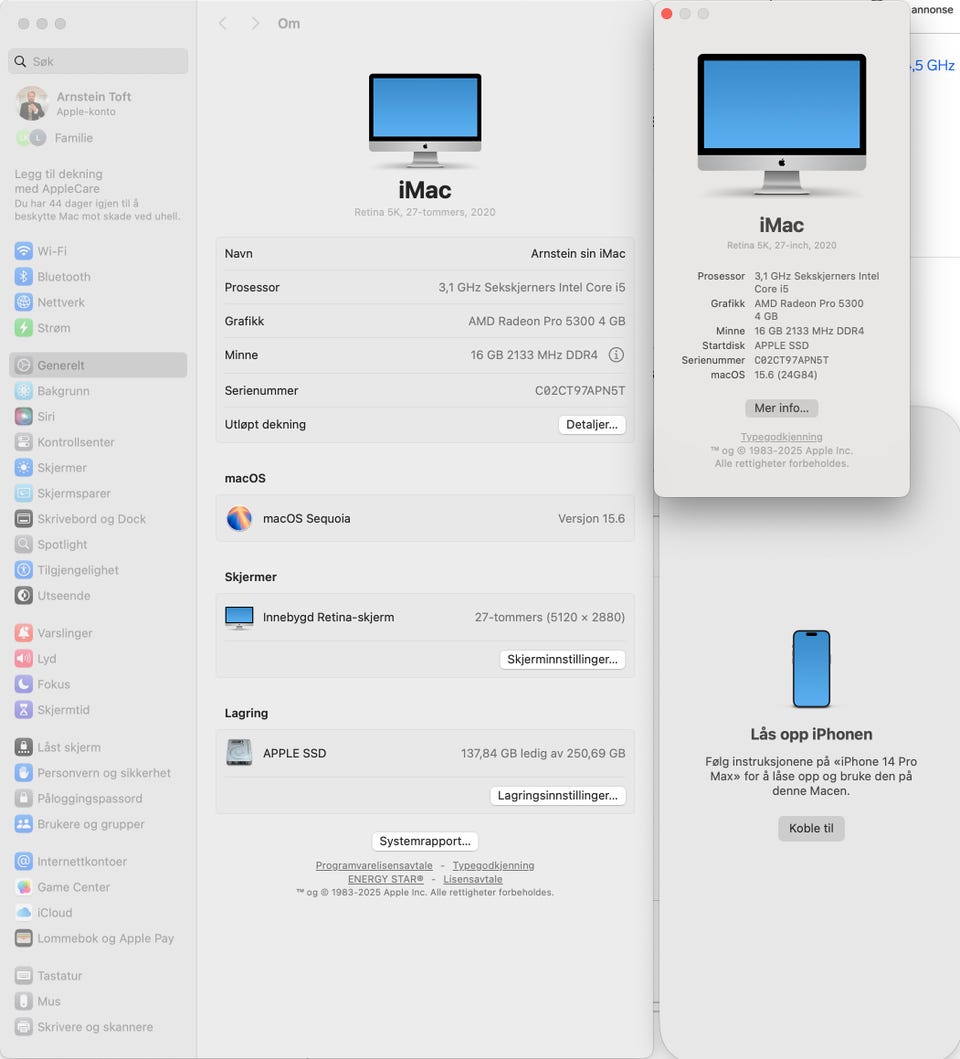Image resolution: width=960 pixels, height=1059 pixels.
Task: Open the Lisensavtale link
Action: [x=473, y=879]
